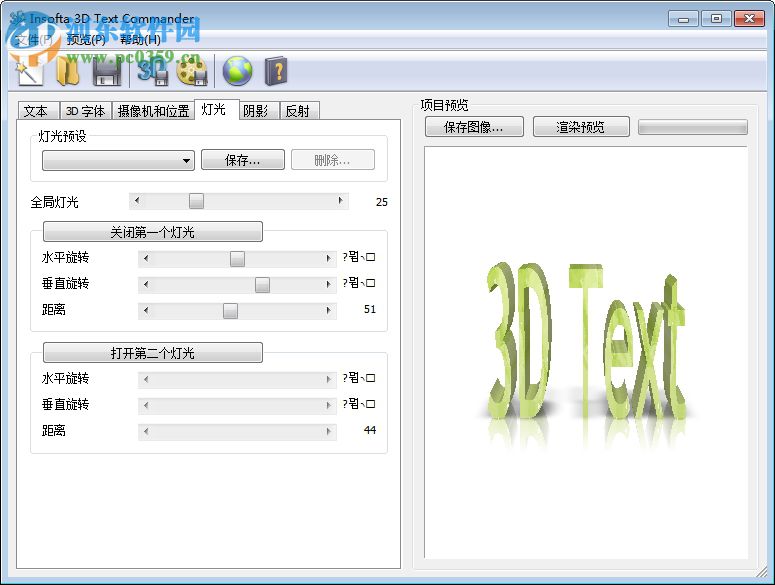Image resolution: width=775 pixels, height=585 pixels.
Task: Click the render progress bar
Action: point(693,127)
